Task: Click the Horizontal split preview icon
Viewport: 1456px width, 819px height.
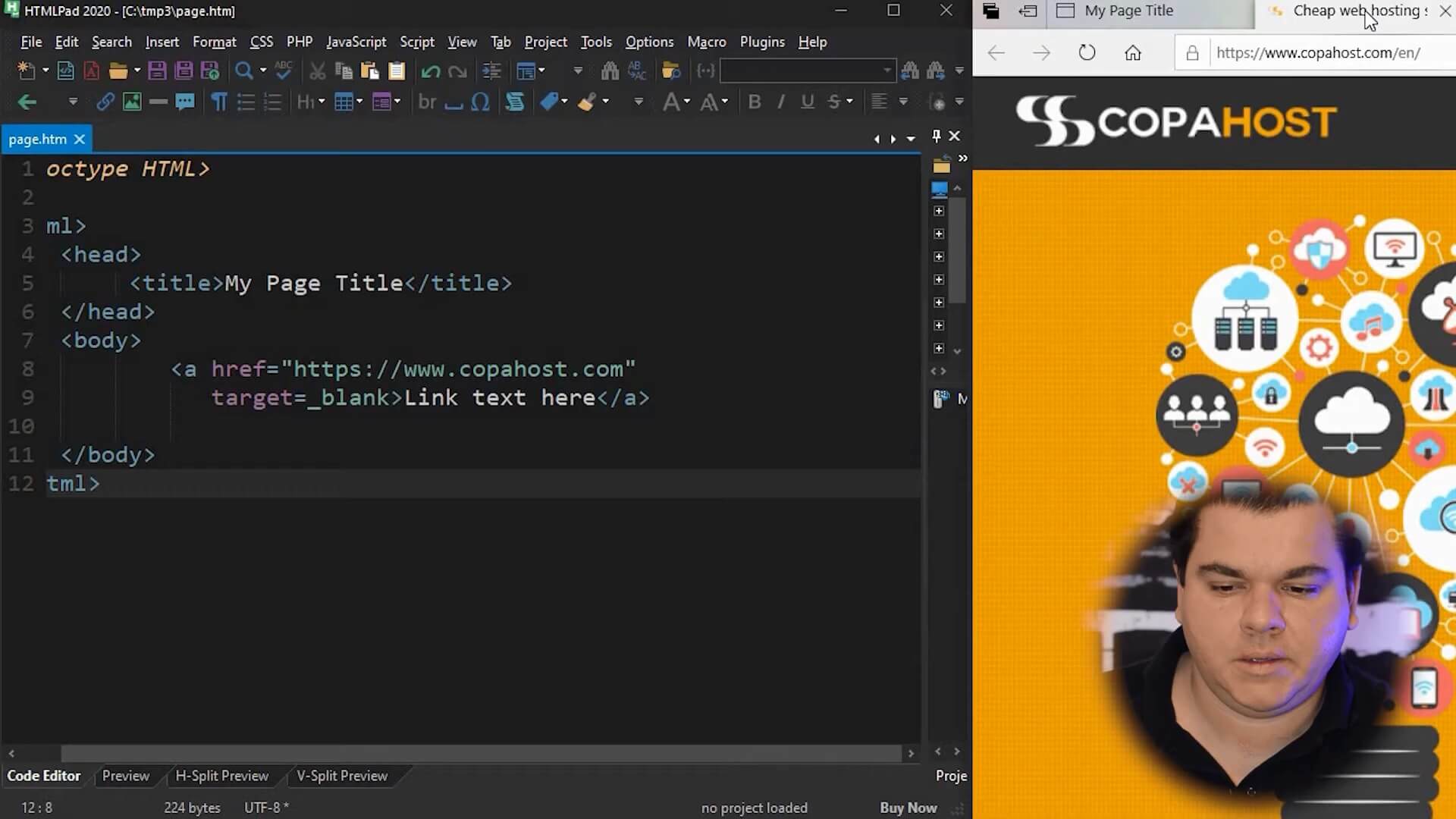Action: pyautogui.click(x=222, y=776)
